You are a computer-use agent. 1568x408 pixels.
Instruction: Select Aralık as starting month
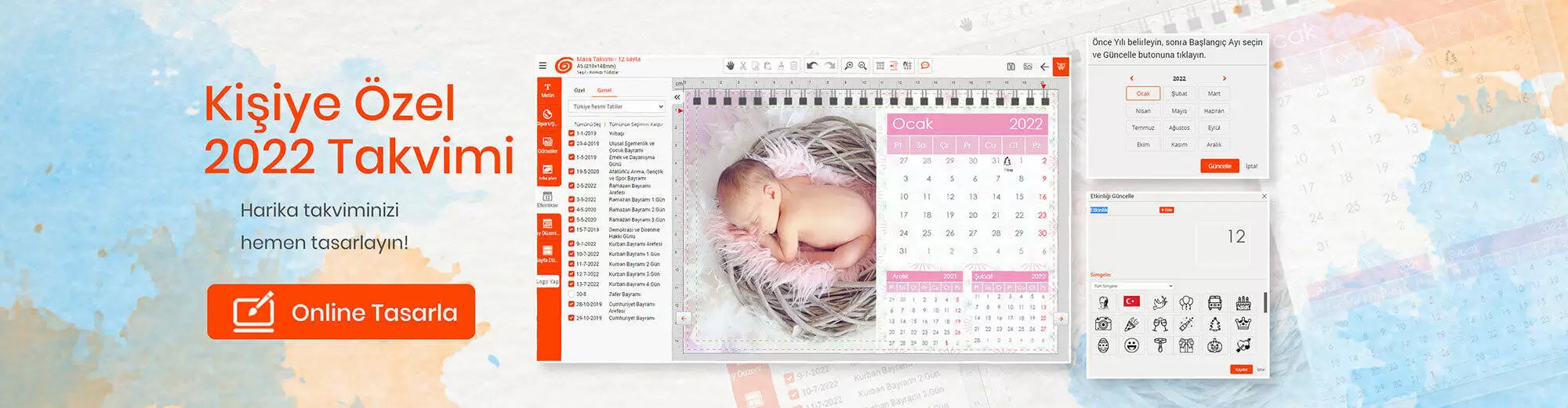(x=1214, y=145)
